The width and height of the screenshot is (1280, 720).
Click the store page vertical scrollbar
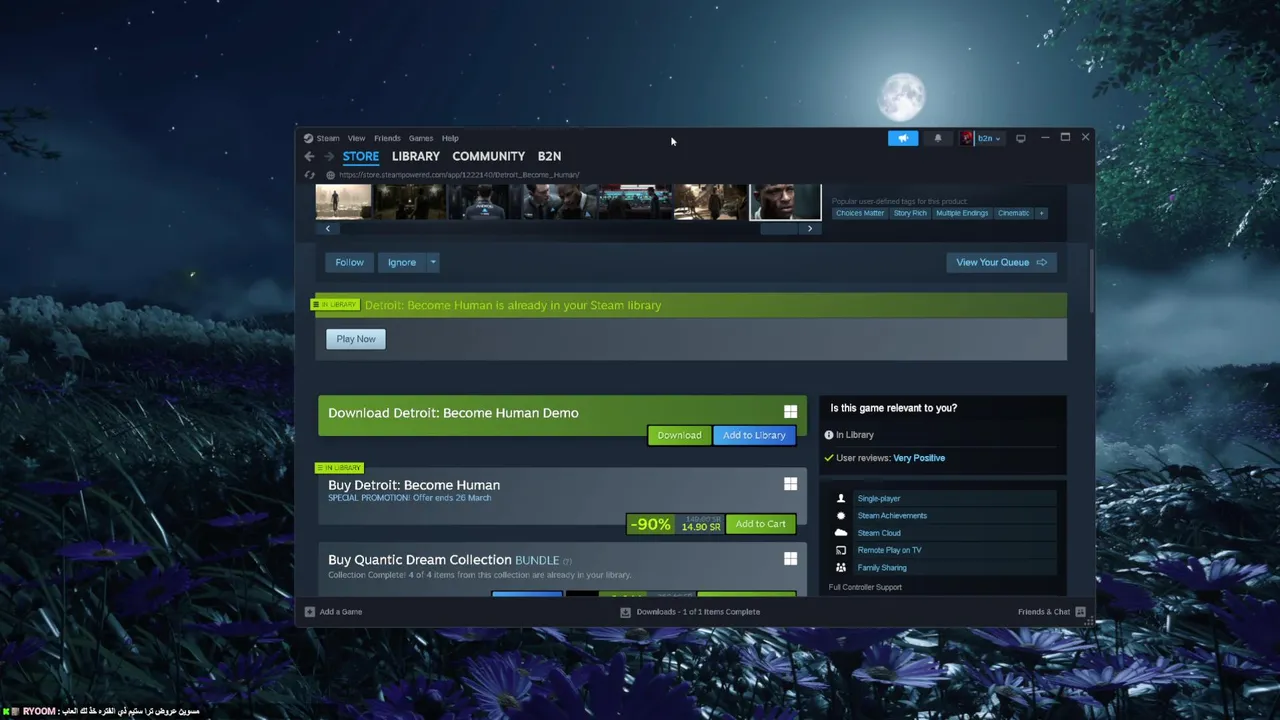click(1091, 281)
